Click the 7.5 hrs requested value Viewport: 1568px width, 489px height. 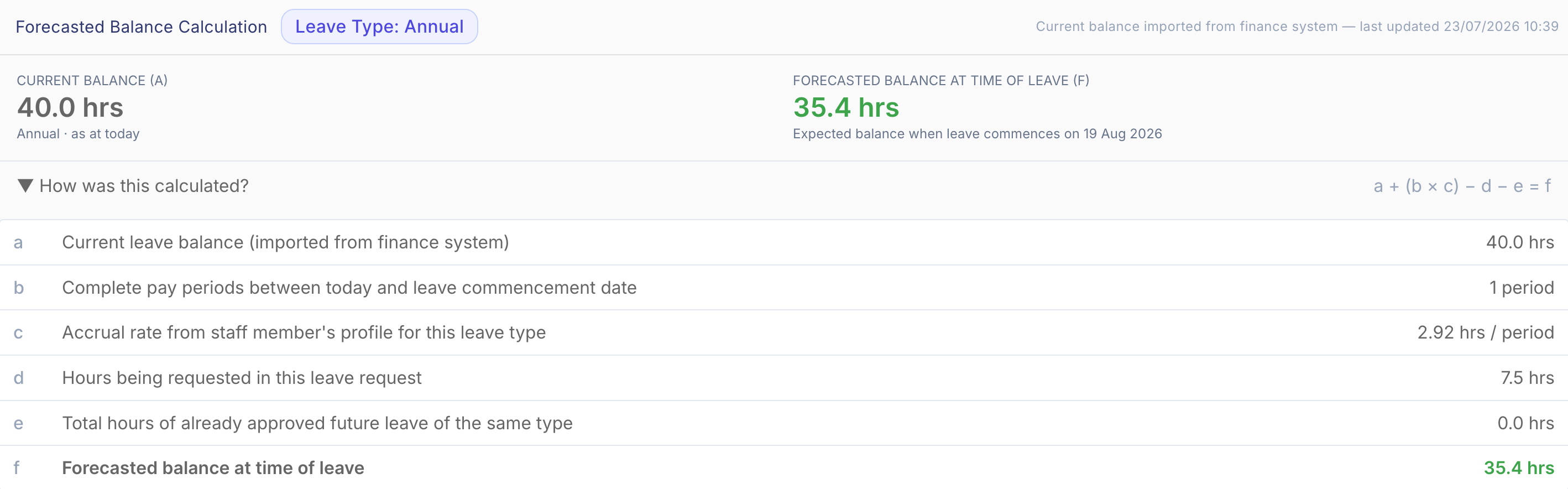tap(1527, 378)
